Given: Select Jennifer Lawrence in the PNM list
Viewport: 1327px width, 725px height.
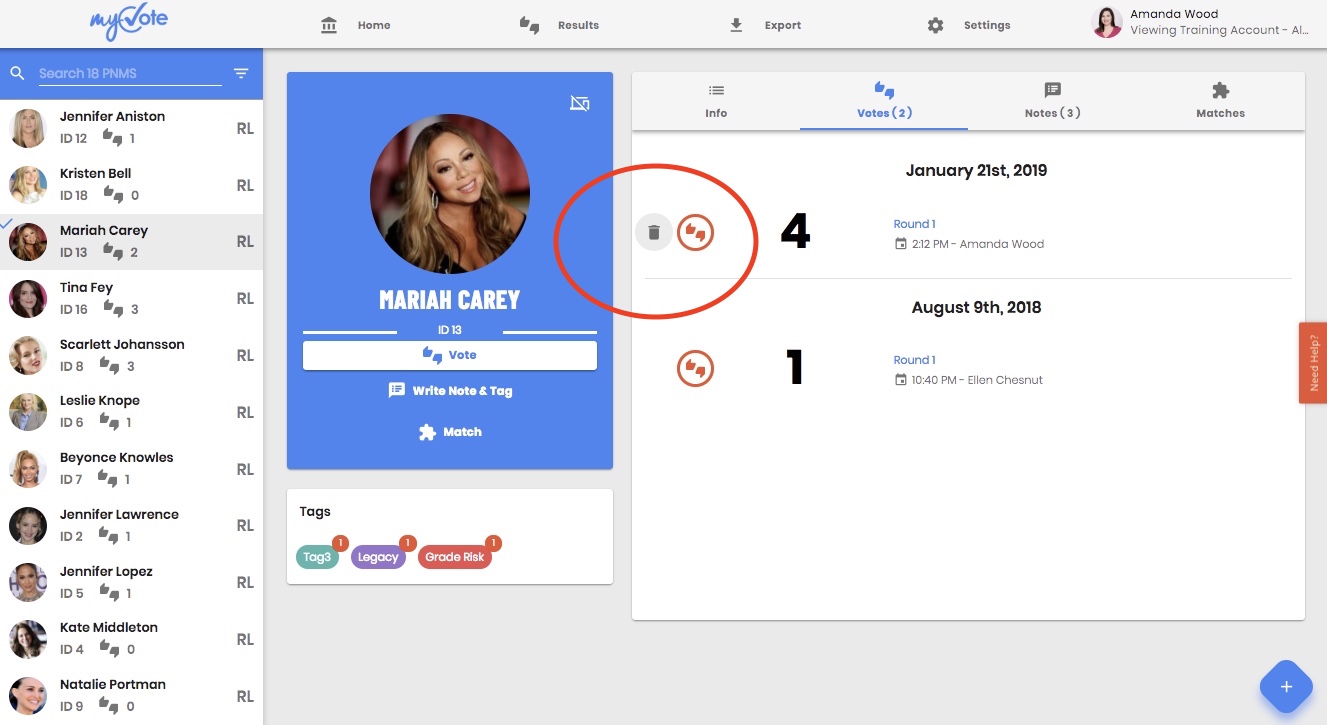Looking at the screenshot, I should point(131,525).
